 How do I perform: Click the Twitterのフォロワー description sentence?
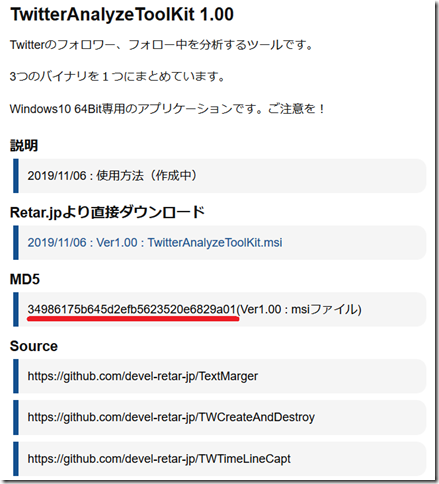[x=161, y=45]
